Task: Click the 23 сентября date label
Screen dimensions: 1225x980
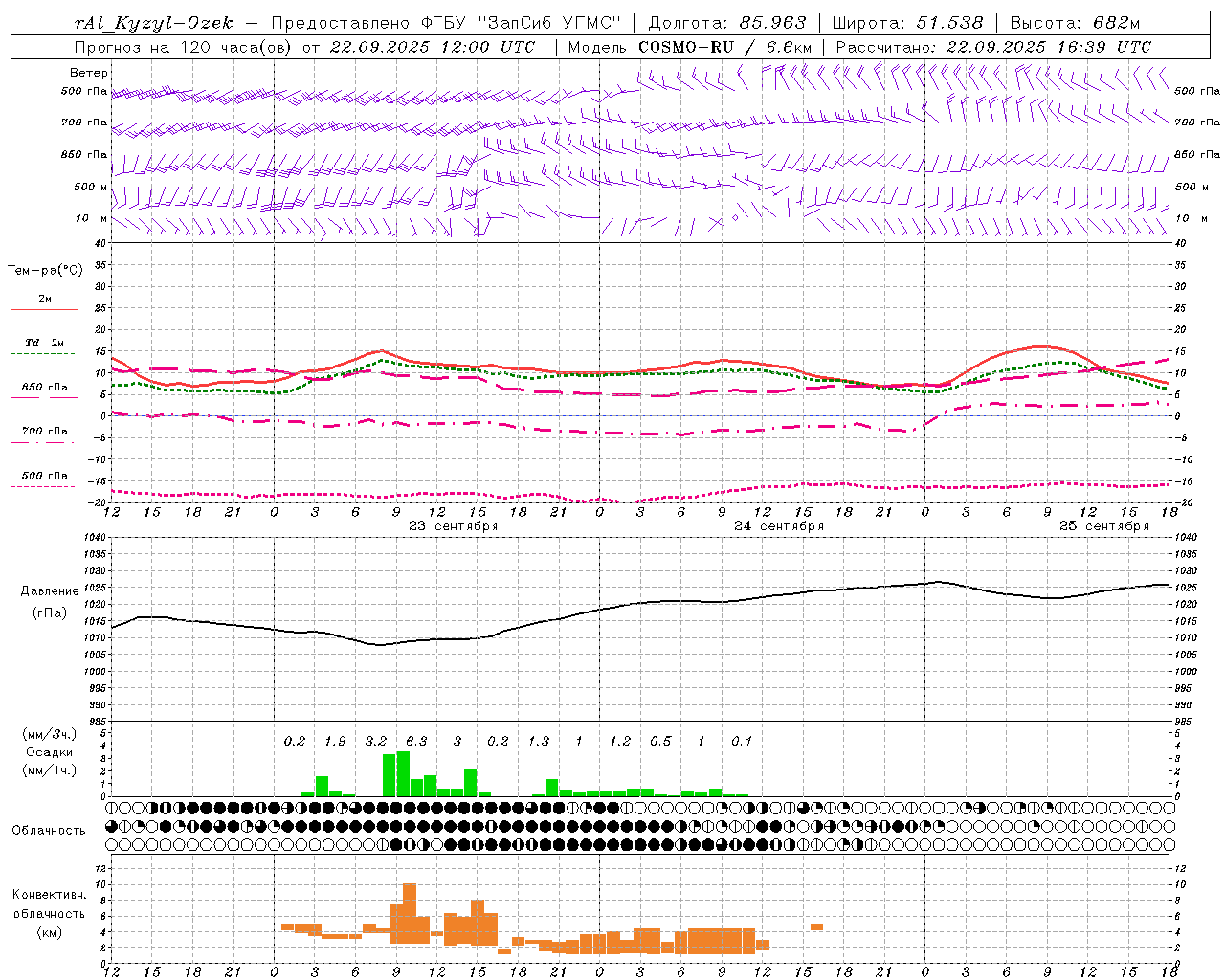Action: pos(454,526)
